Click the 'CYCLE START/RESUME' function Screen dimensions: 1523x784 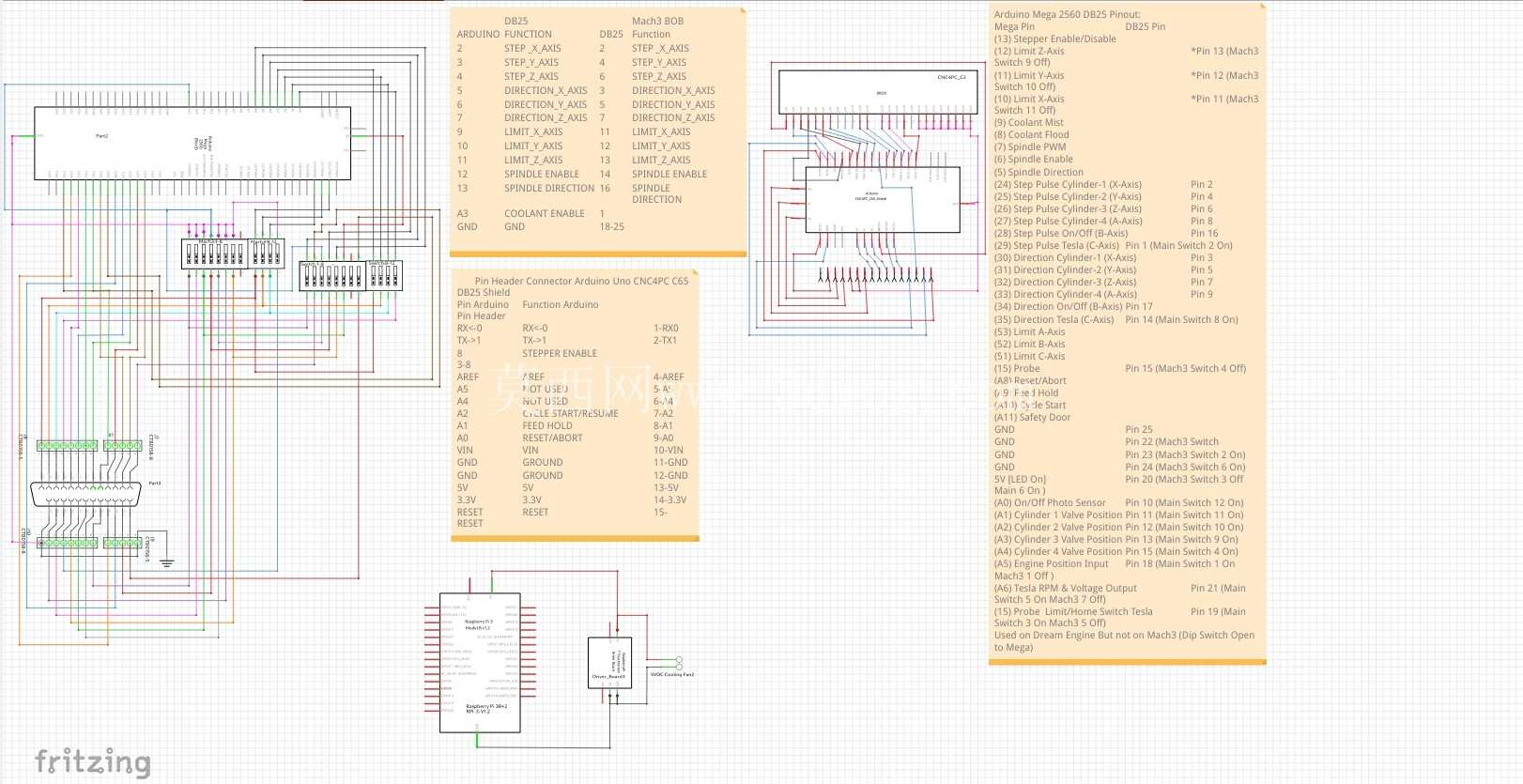click(570, 413)
